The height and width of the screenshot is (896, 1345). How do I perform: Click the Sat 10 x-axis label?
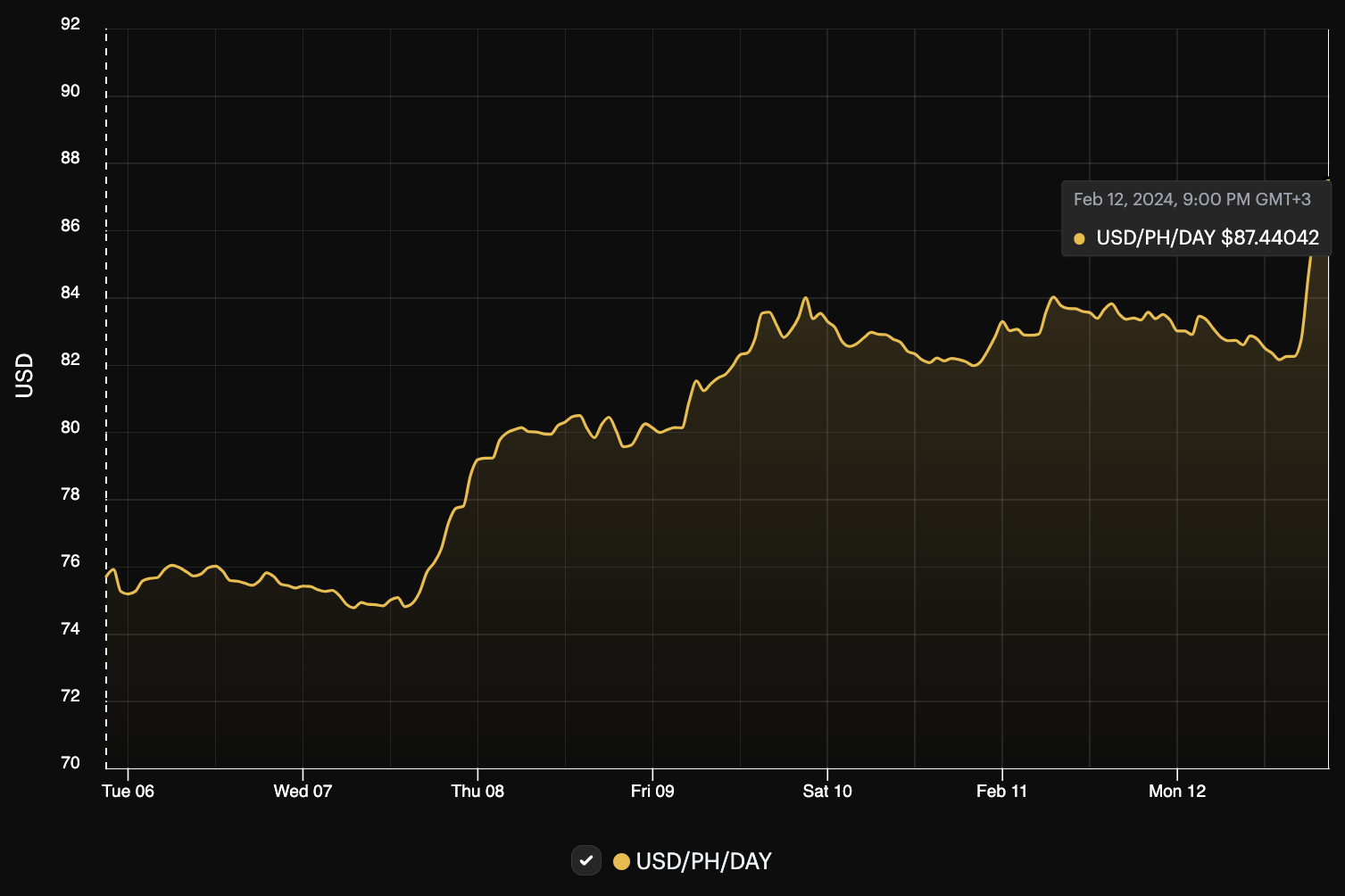[x=827, y=791]
